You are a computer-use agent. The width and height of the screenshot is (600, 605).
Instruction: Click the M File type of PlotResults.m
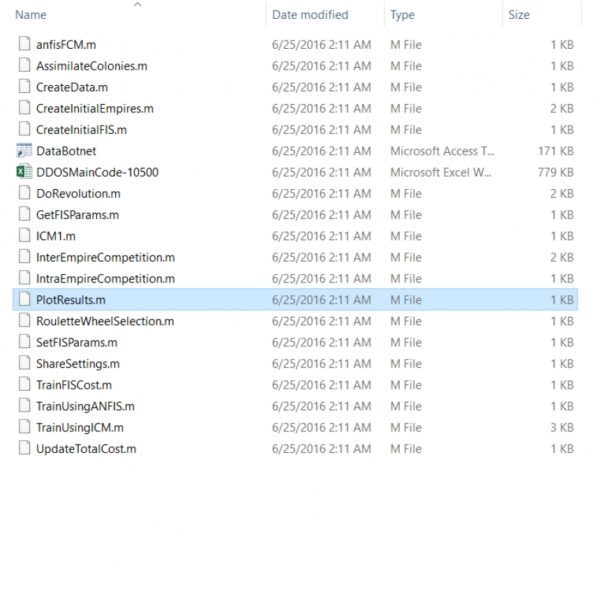(406, 300)
